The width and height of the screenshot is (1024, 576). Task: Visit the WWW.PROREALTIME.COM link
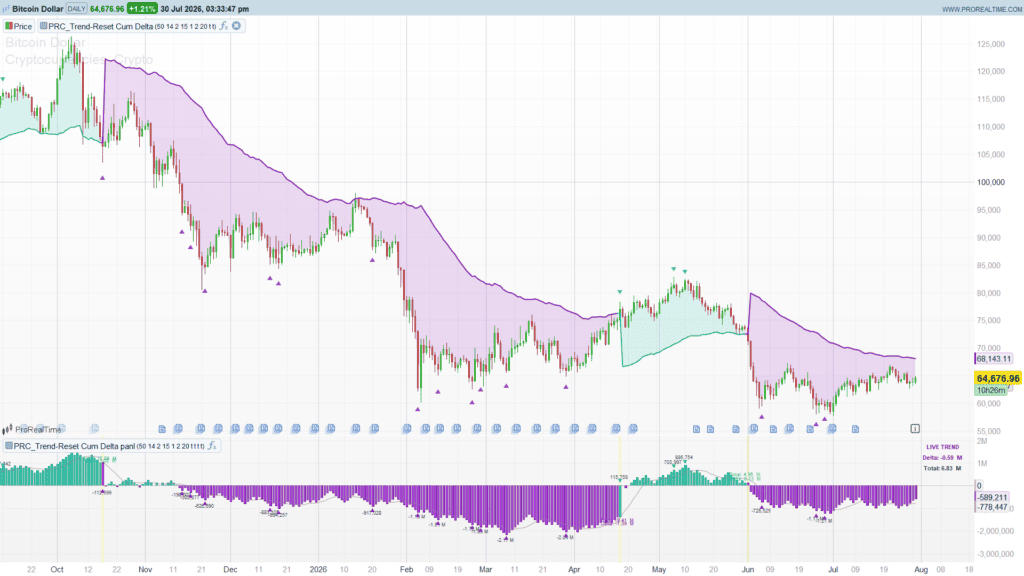(x=982, y=9)
